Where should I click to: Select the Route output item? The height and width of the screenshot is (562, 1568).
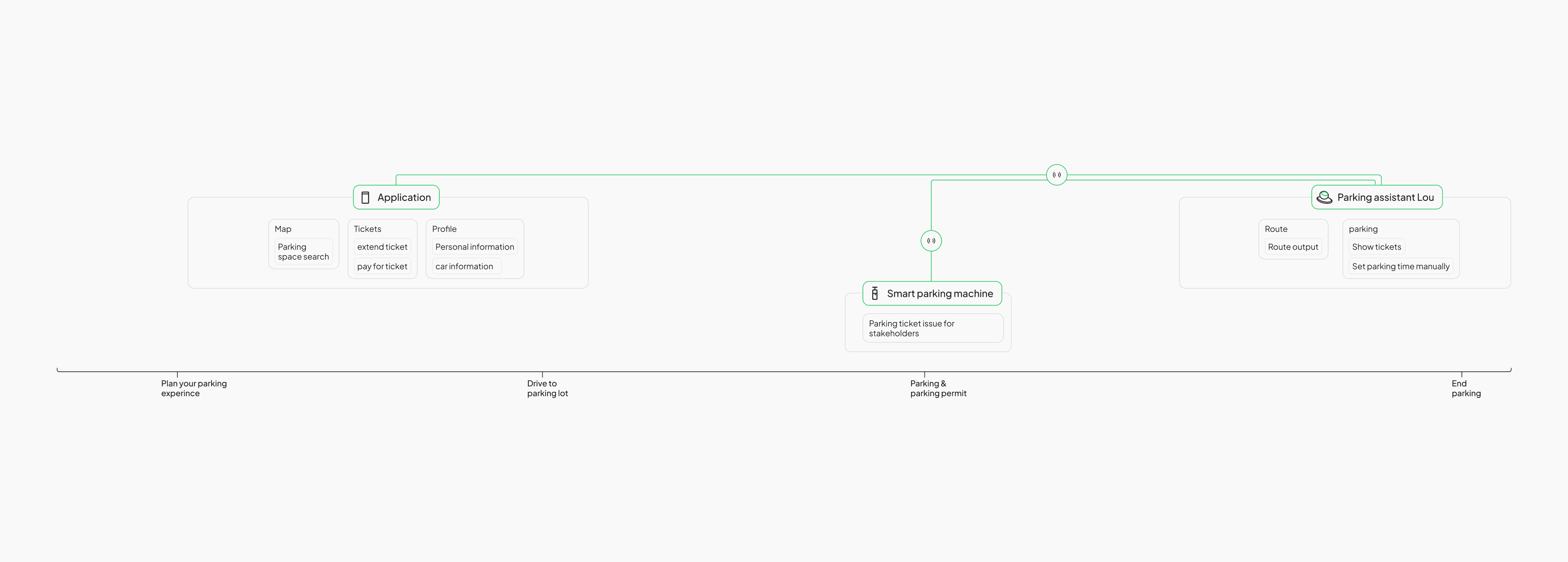coord(1293,247)
